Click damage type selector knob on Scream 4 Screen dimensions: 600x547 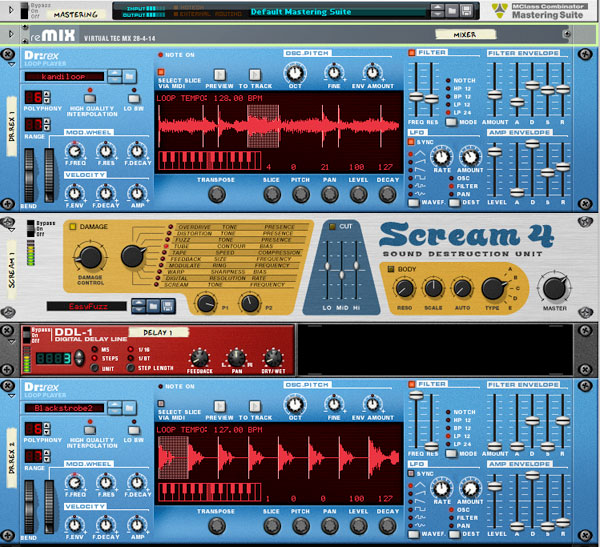(x=133, y=256)
